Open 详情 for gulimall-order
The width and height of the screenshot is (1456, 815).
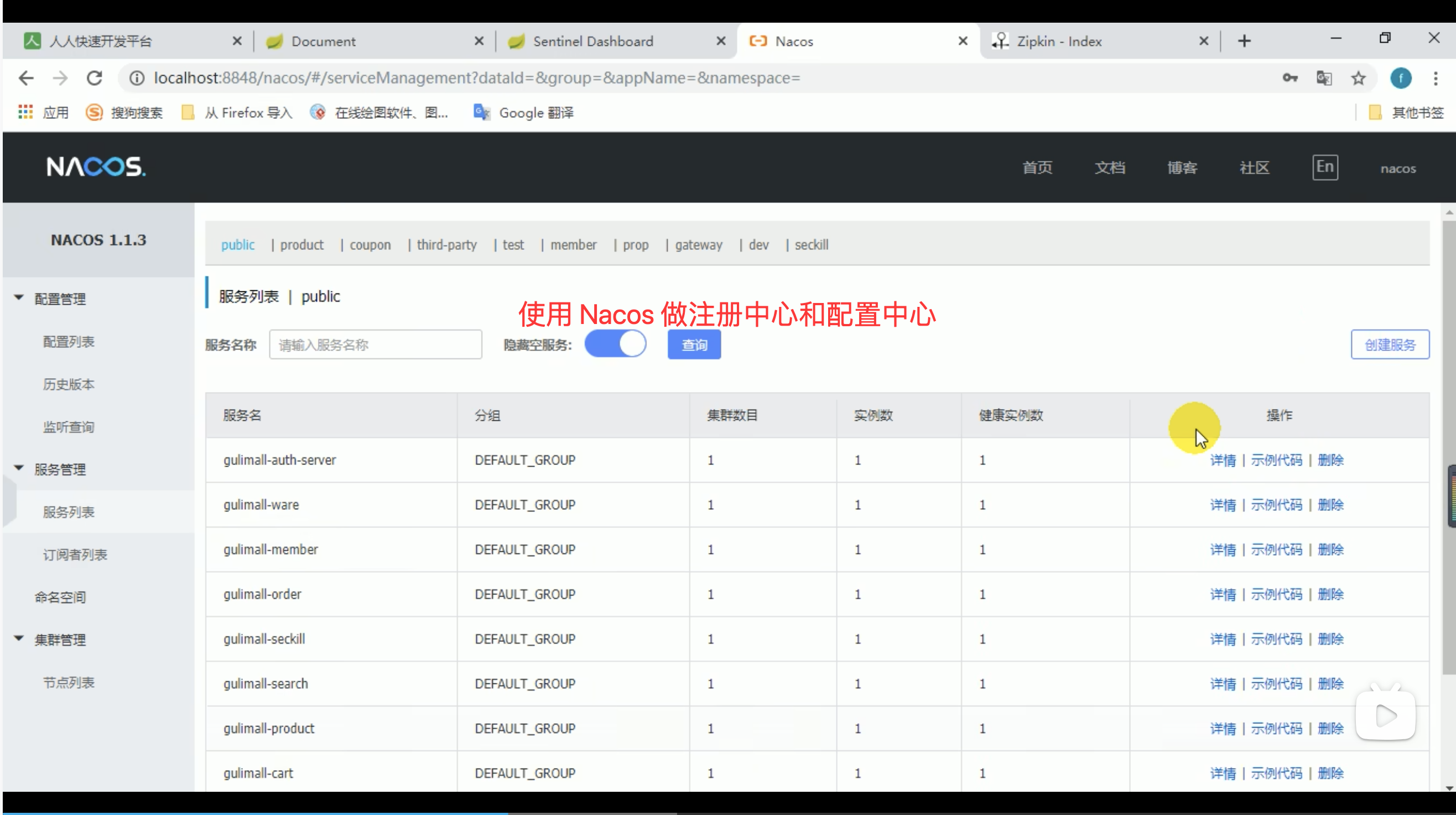pos(1223,594)
